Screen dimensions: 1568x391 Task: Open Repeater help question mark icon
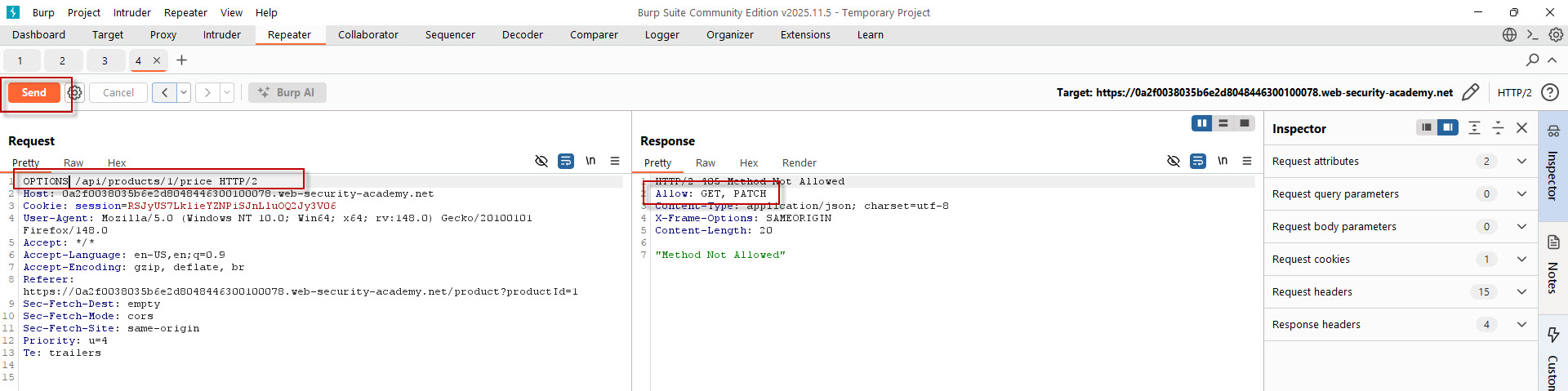tap(1549, 92)
